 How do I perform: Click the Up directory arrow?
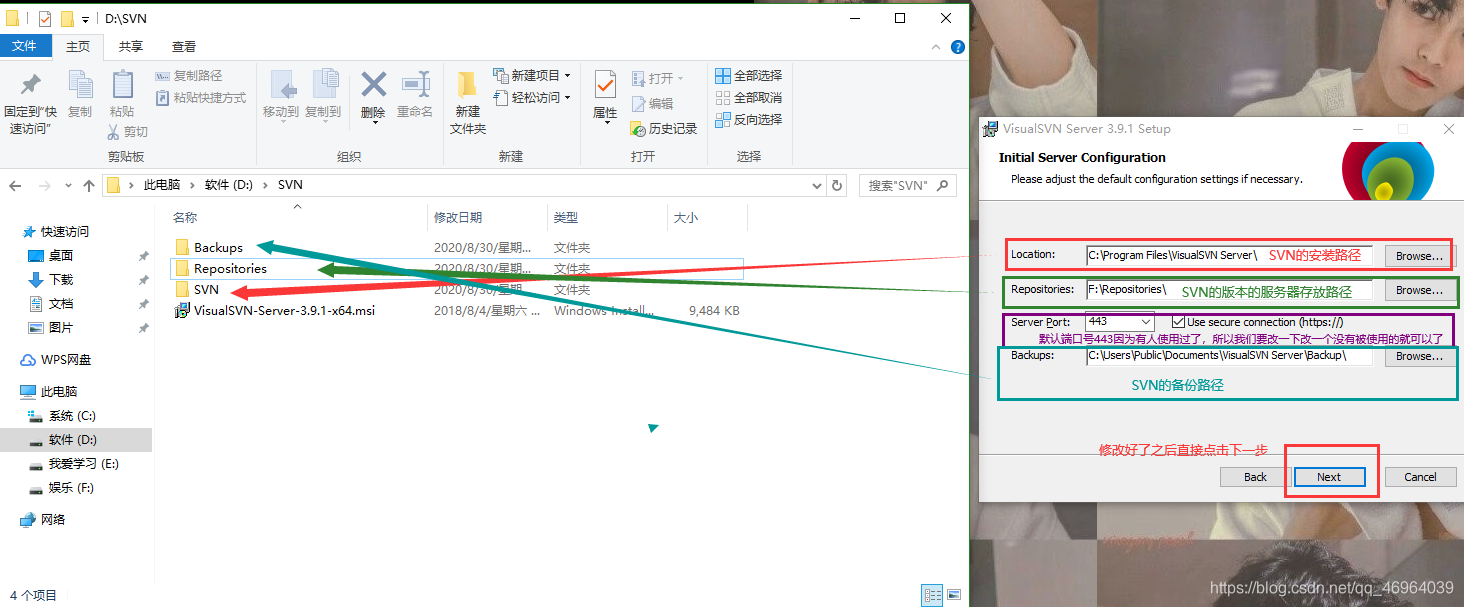(x=89, y=186)
